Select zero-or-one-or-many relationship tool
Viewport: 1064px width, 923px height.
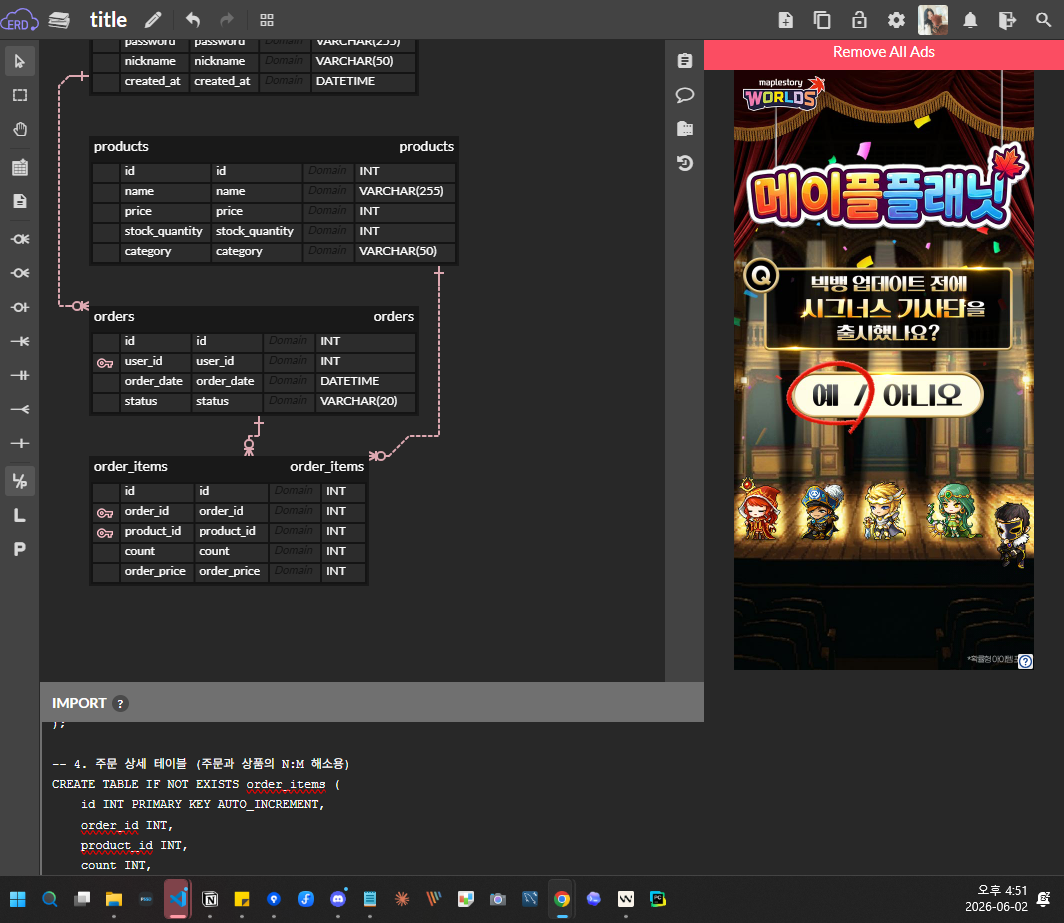[20, 239]
